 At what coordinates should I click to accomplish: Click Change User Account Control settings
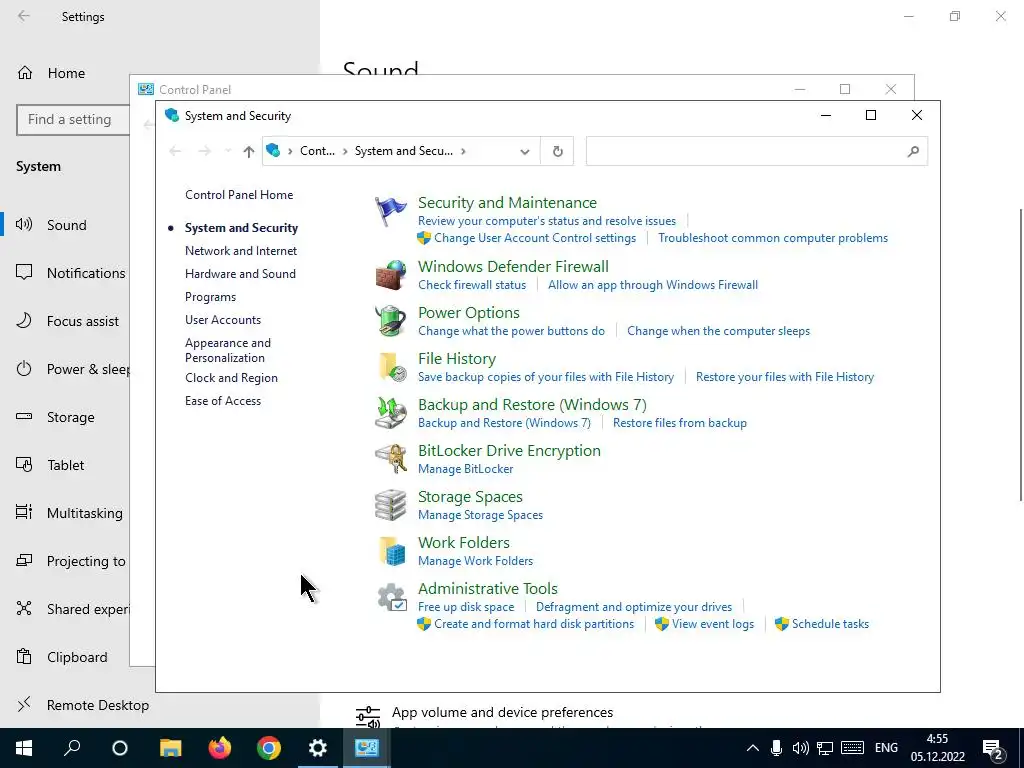click(535, 238)
